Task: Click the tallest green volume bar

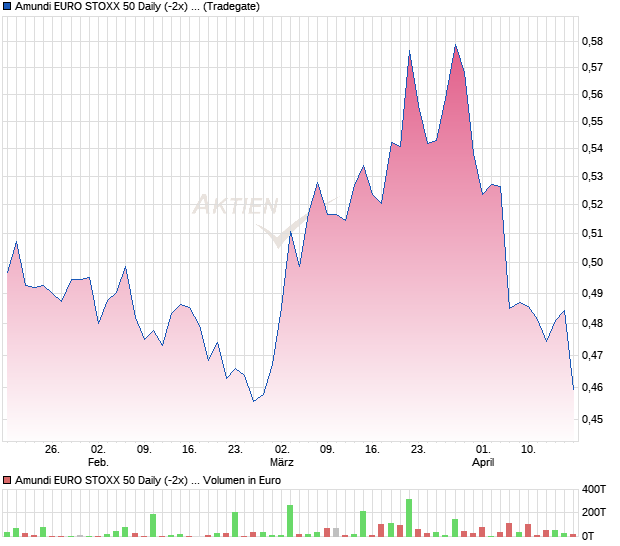Action: [x=409, y=518]
